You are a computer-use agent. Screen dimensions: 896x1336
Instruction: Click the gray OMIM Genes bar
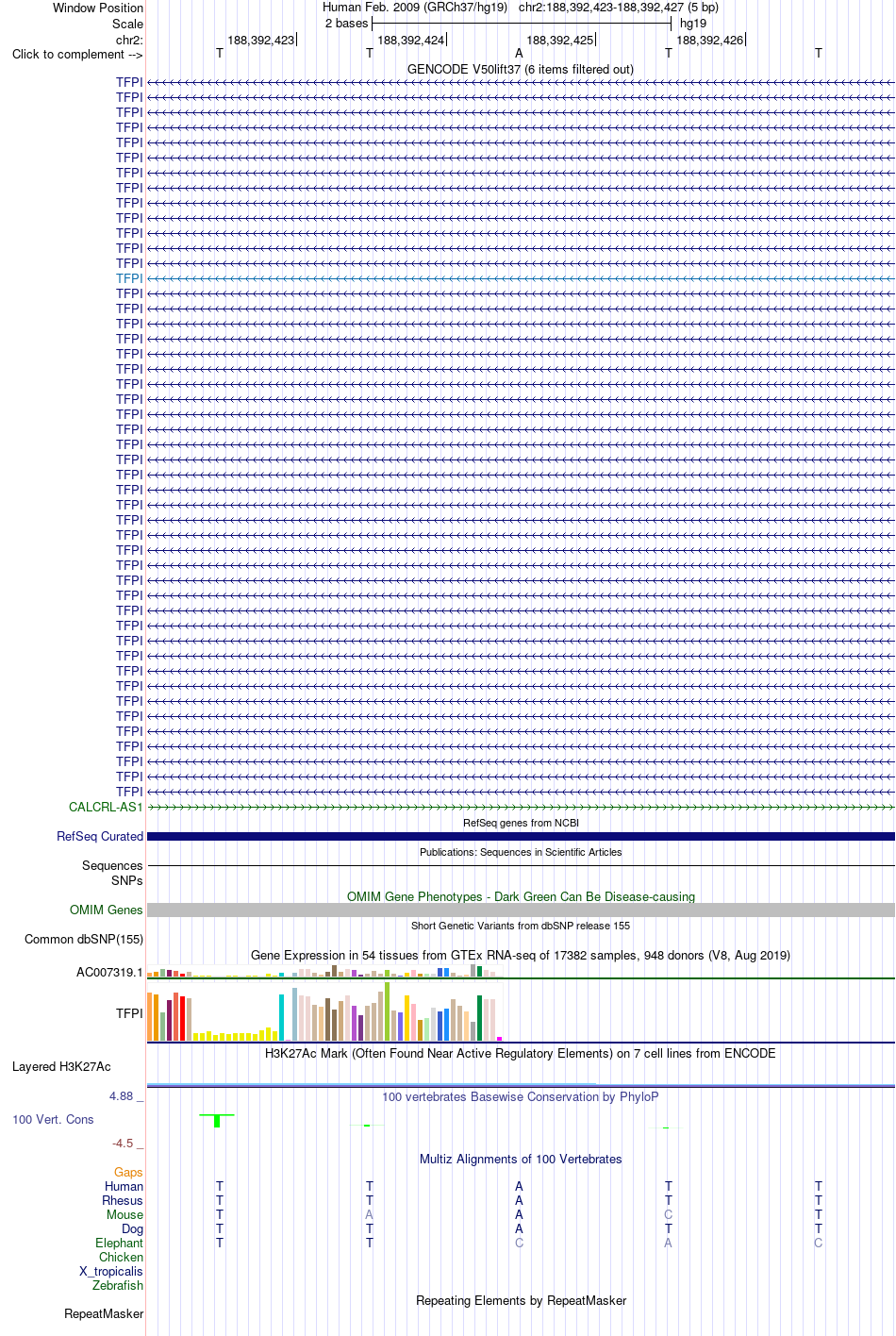tap(521, 910)
